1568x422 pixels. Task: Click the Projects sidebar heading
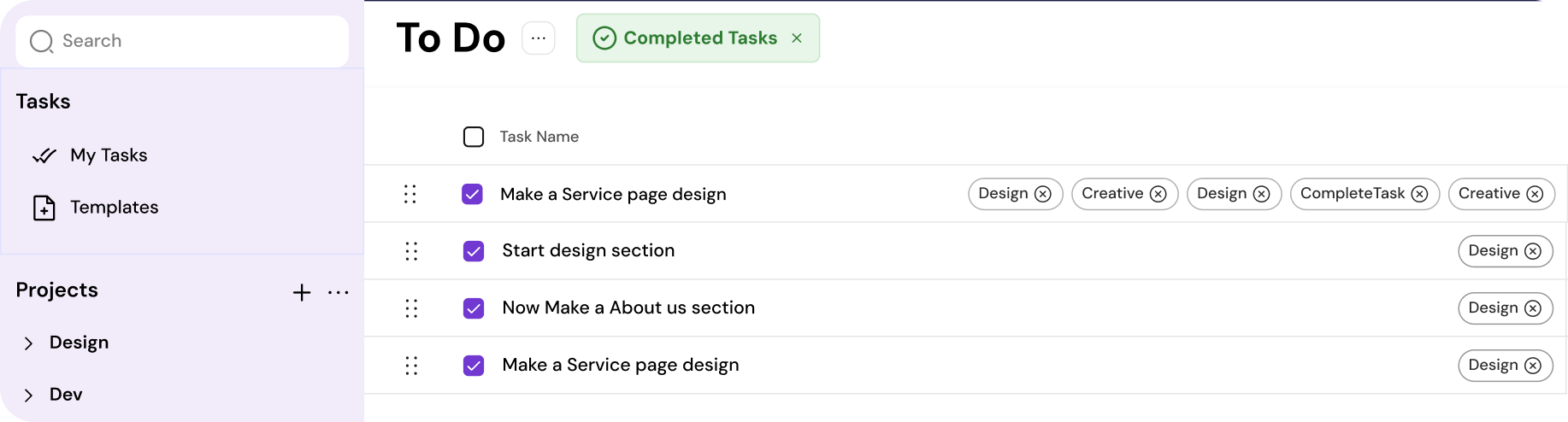click(57, 290)
